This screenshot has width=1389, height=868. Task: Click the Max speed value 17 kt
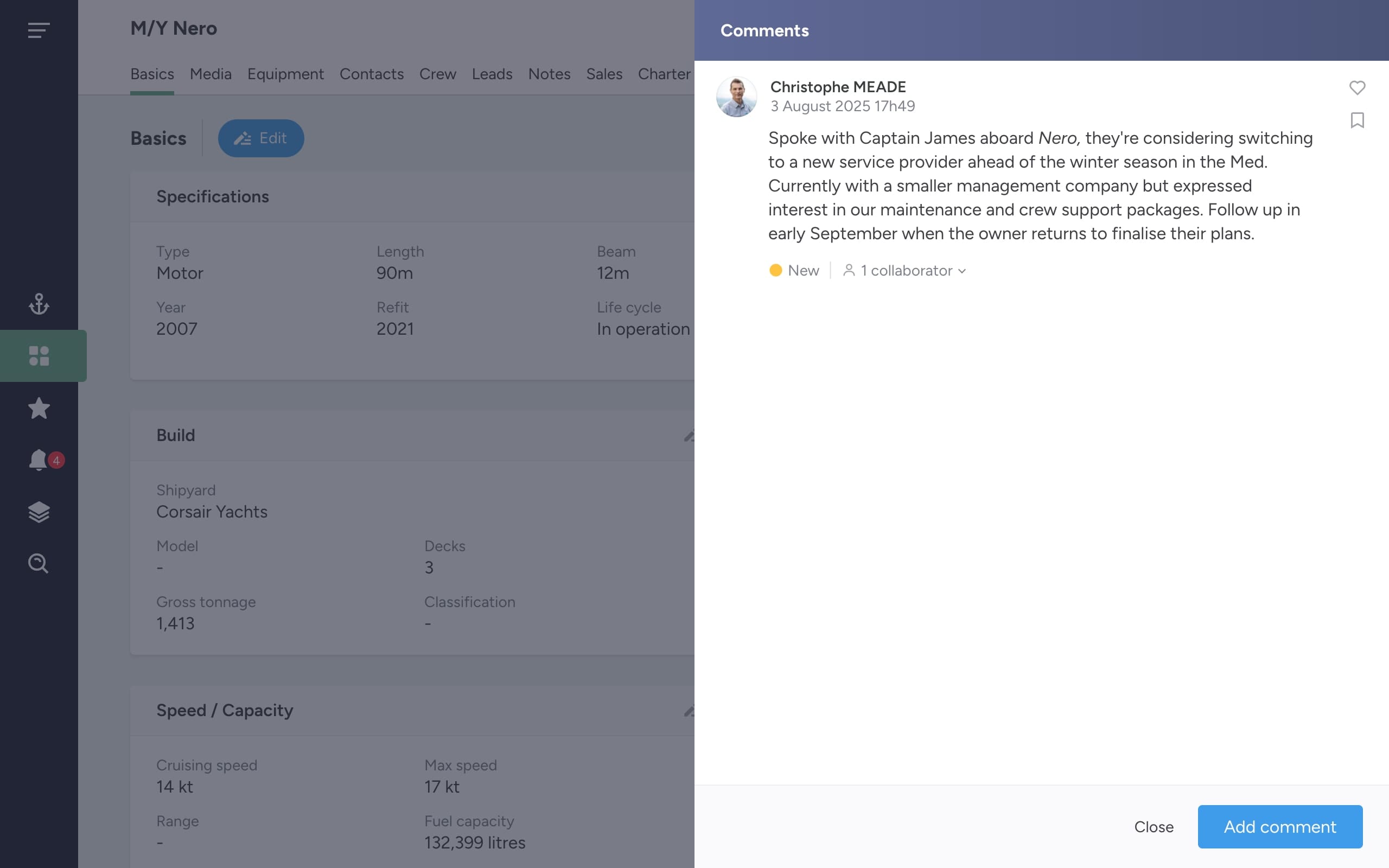coord(442,787)
